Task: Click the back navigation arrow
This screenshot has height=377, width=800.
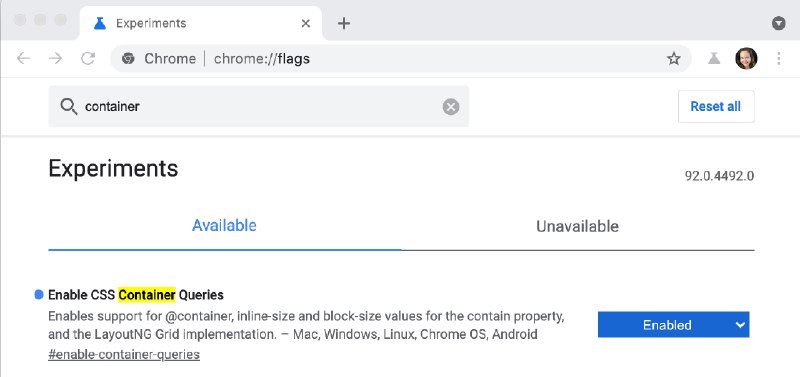Action: pyautogui.click(x=23, y=59)
